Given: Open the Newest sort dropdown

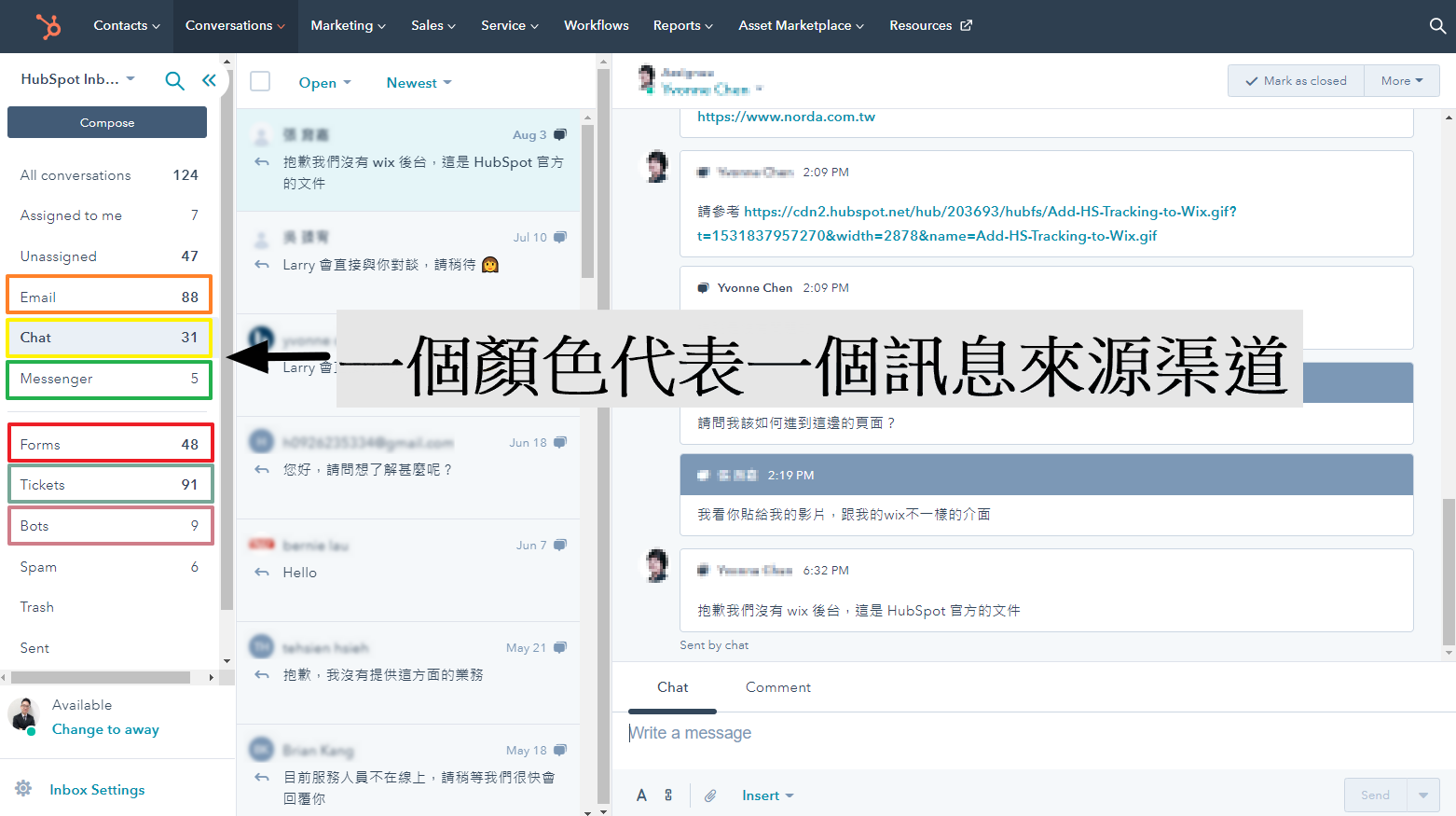Looking at the screenshot, I should click(x=419, y=83).
